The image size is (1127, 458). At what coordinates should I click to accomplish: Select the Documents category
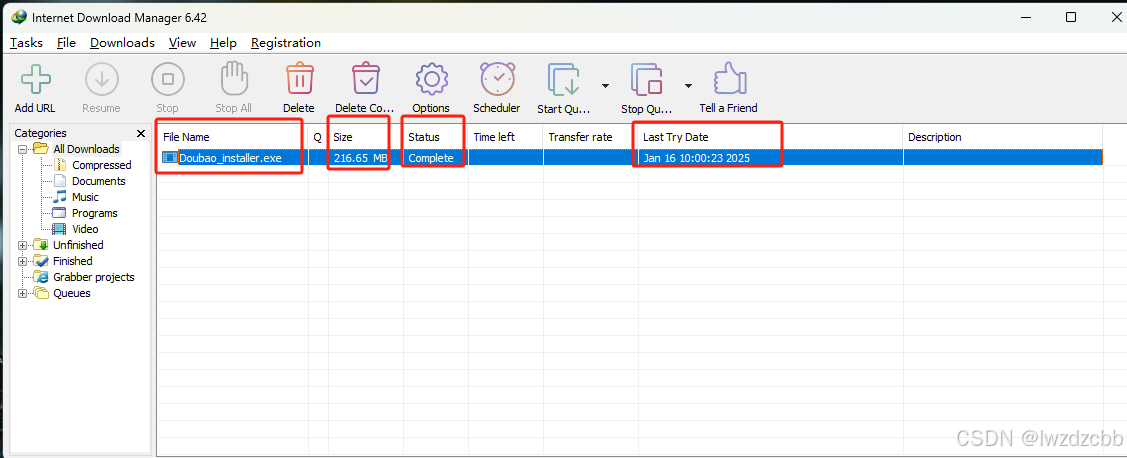[x=98, y=181]
